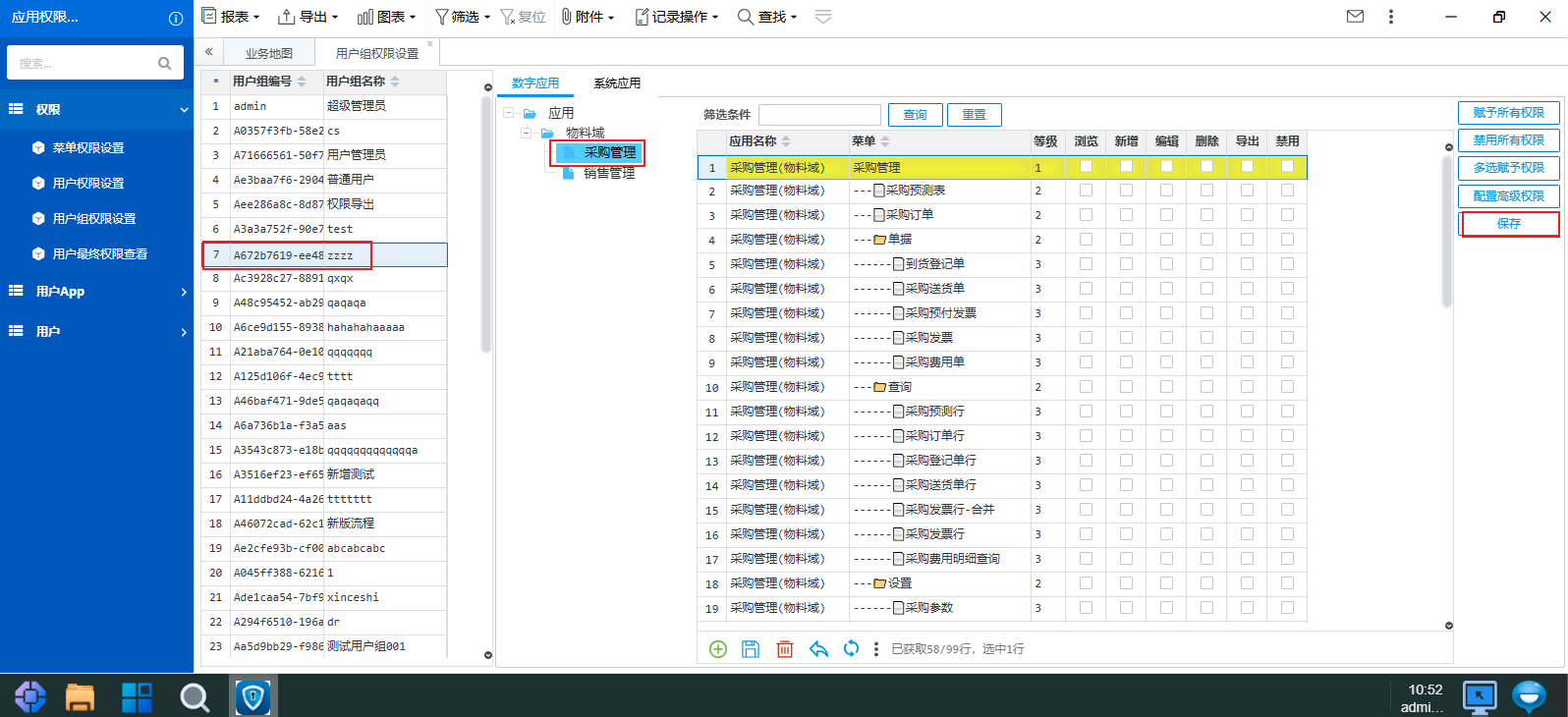
Task: Check 禁用 for the 采购预付发票 row
Action: [1287, 312]
